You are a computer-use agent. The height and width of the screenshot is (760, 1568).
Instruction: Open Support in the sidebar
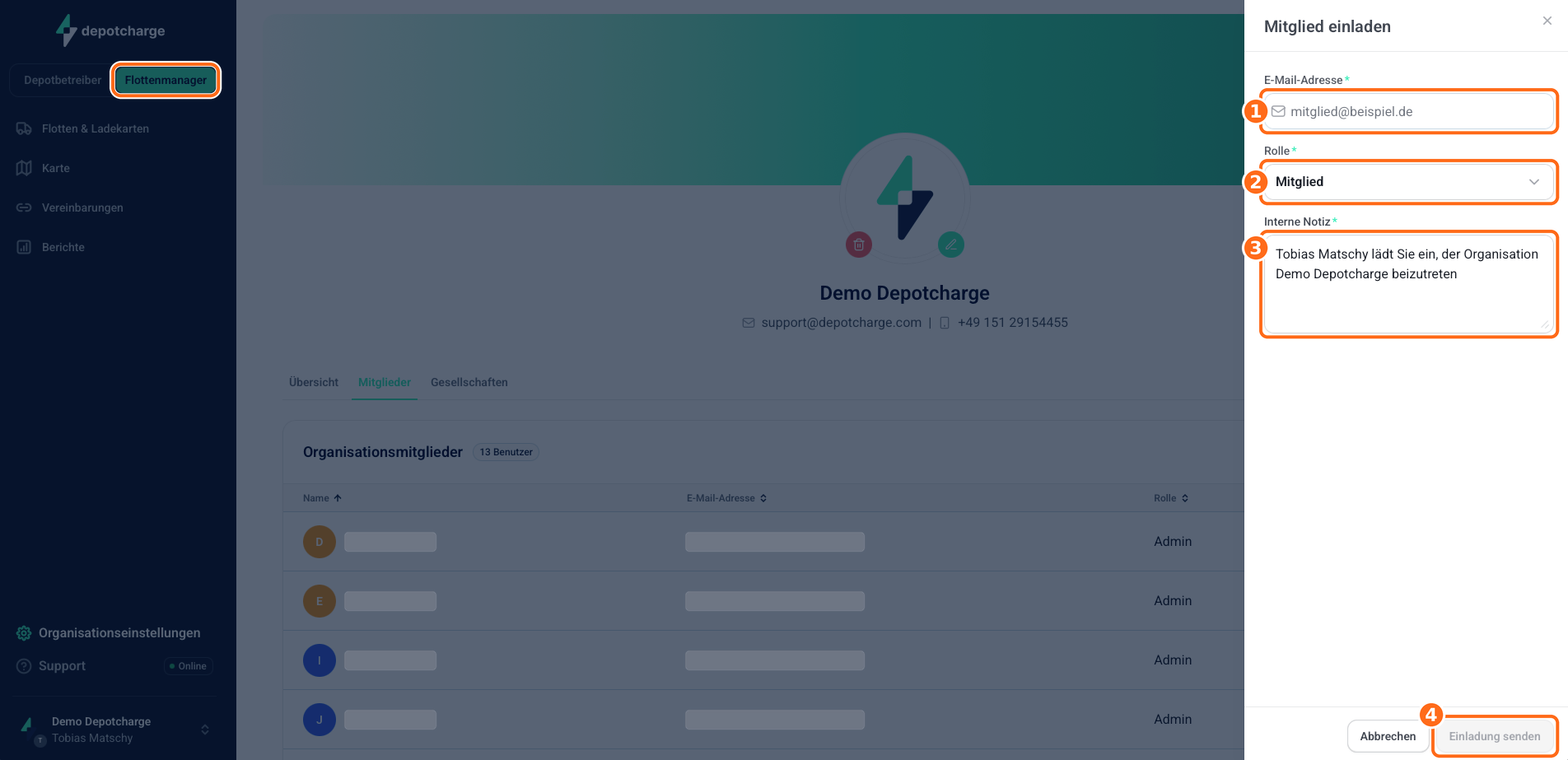pos(62,666)
